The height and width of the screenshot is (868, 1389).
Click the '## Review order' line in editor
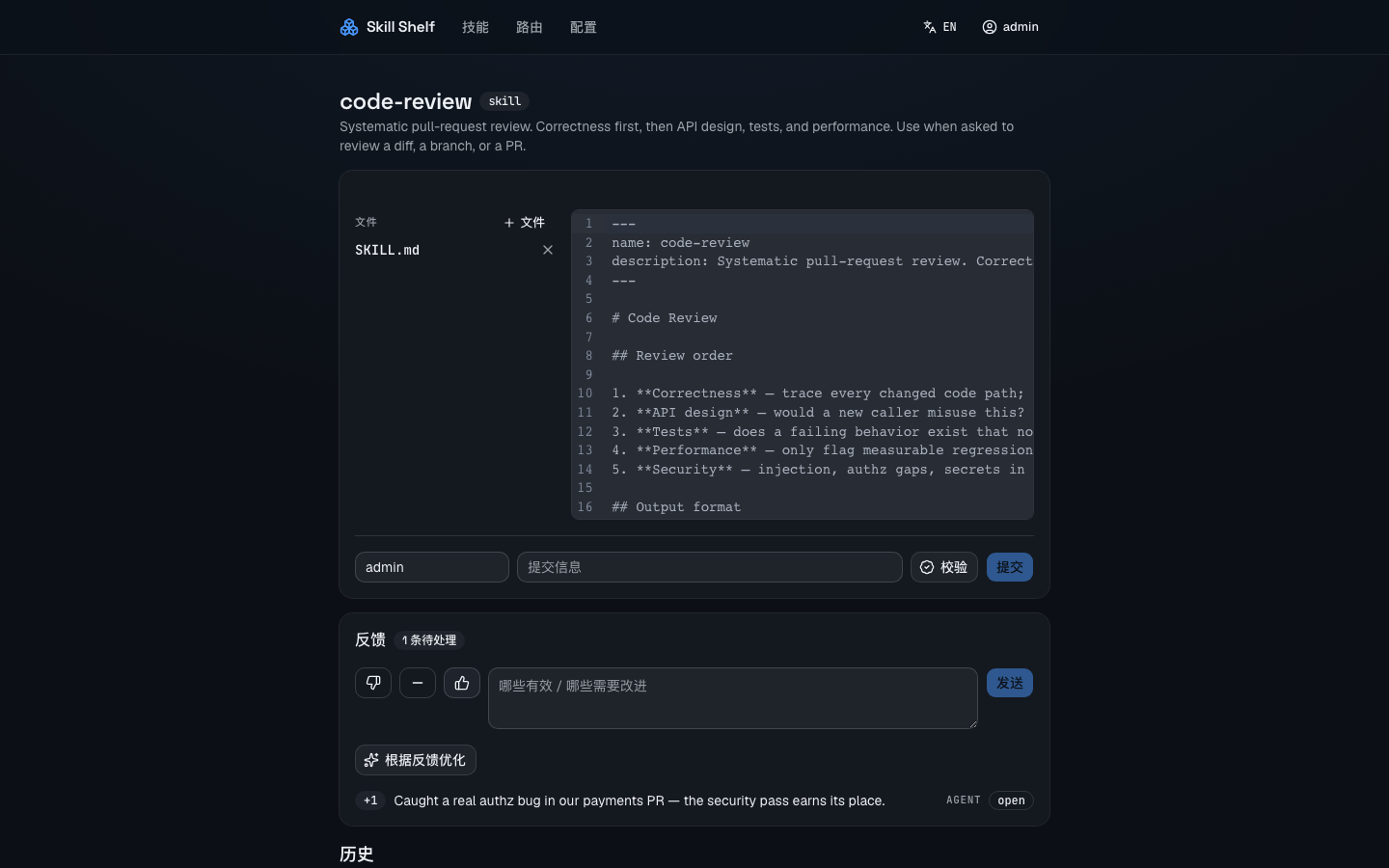click(672, 355)
